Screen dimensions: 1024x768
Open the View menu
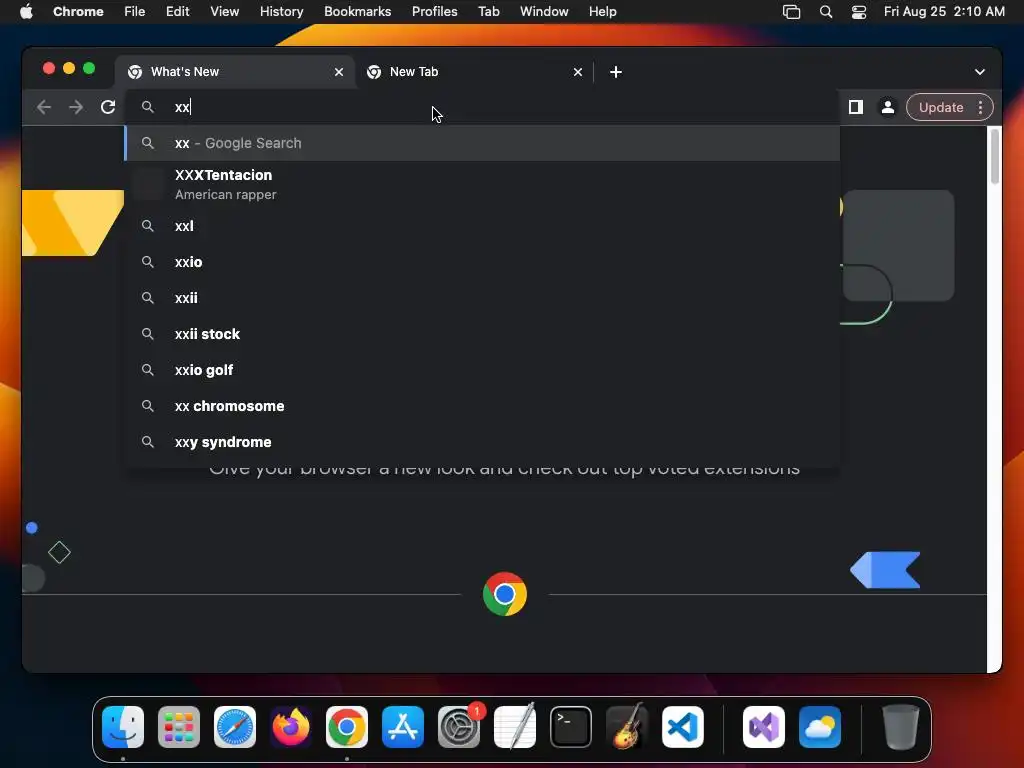225,12
